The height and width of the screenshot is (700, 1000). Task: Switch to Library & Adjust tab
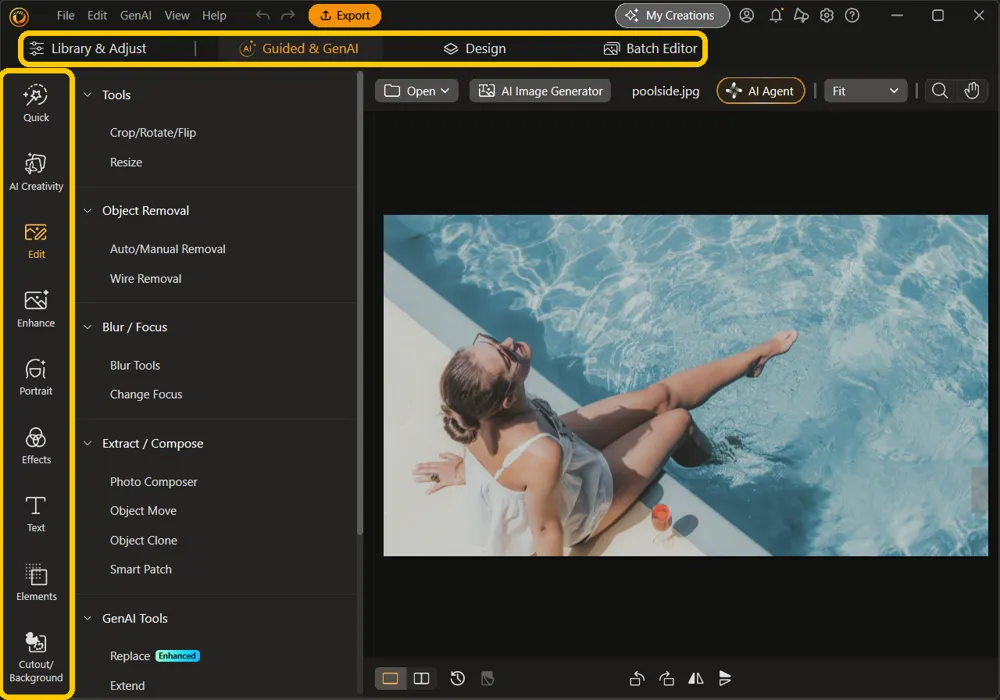point(88,48)
